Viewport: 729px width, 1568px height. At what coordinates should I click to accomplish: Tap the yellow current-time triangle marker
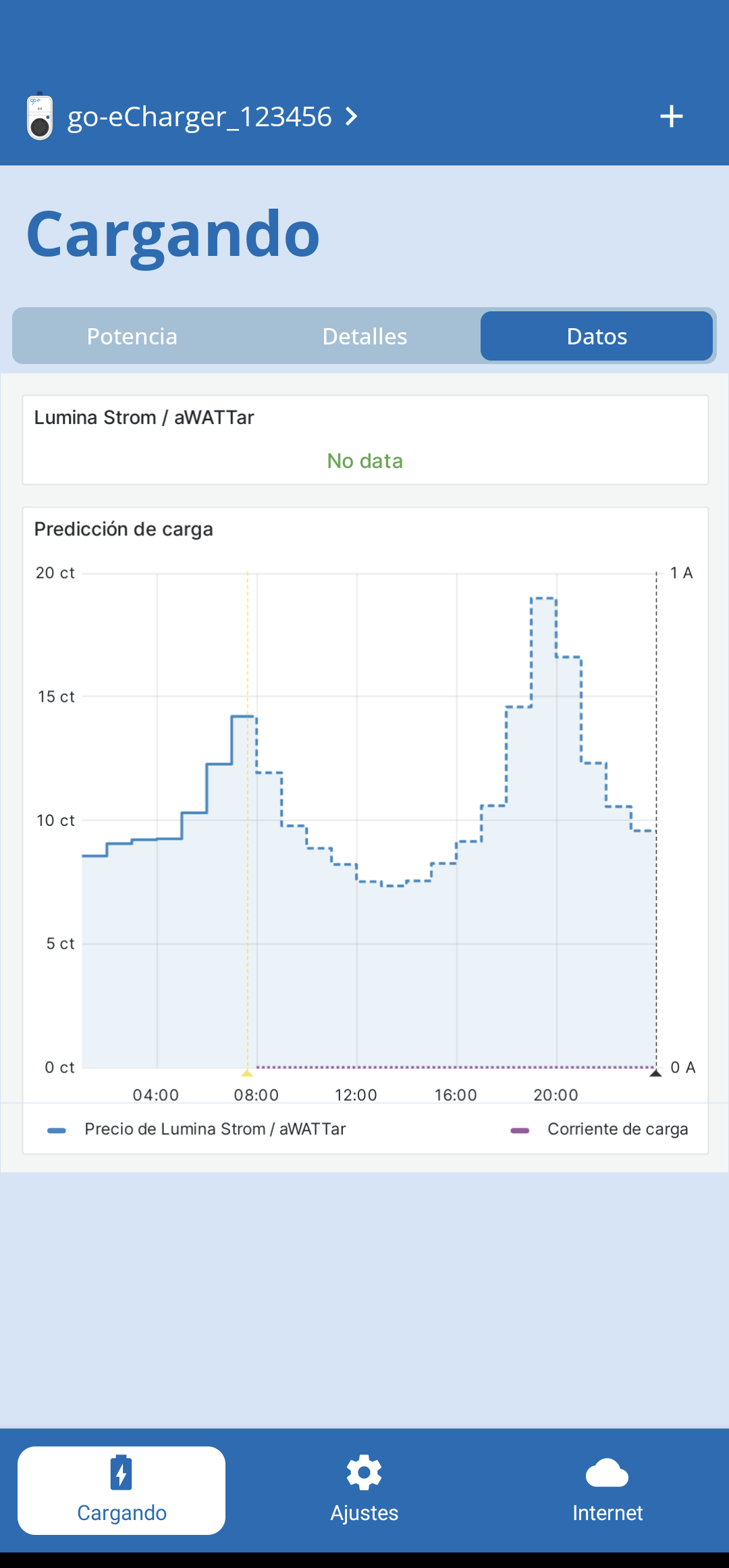click(247, 1072)
